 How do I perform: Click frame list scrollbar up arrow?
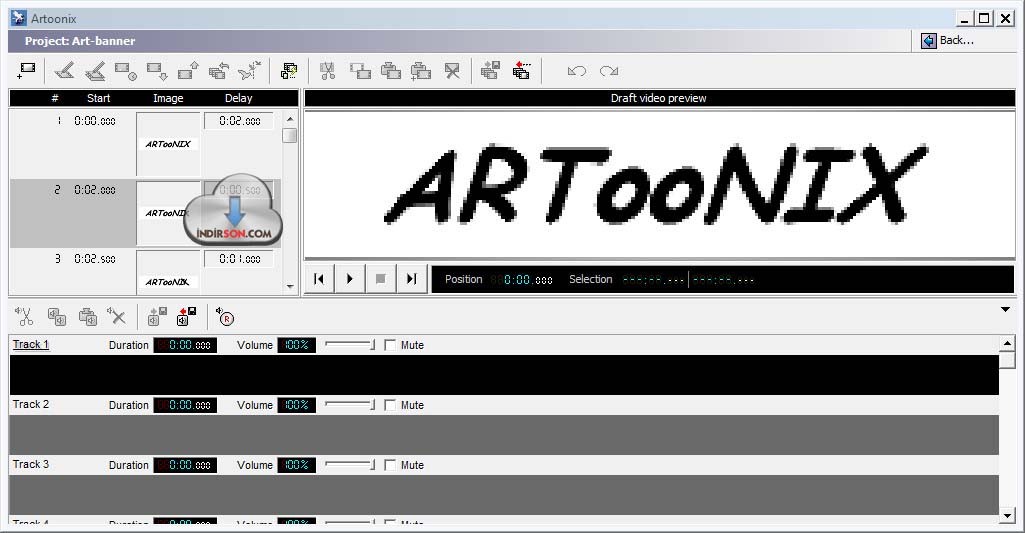(290, 119)
